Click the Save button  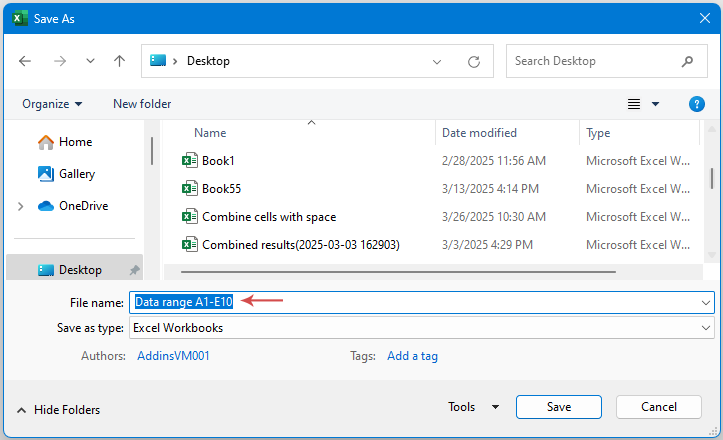pyautogui.click(x=558, y=407)
